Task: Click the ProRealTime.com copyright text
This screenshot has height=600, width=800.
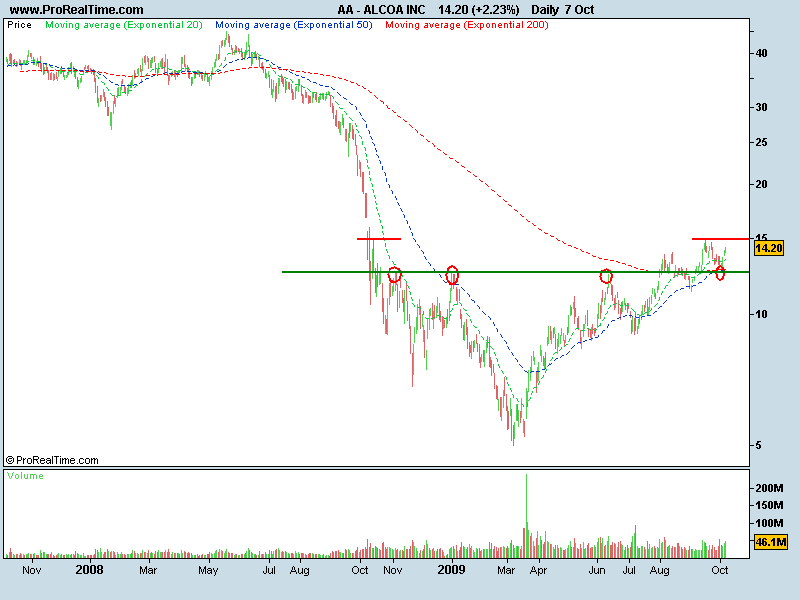Action: click(x=52, y=460)
